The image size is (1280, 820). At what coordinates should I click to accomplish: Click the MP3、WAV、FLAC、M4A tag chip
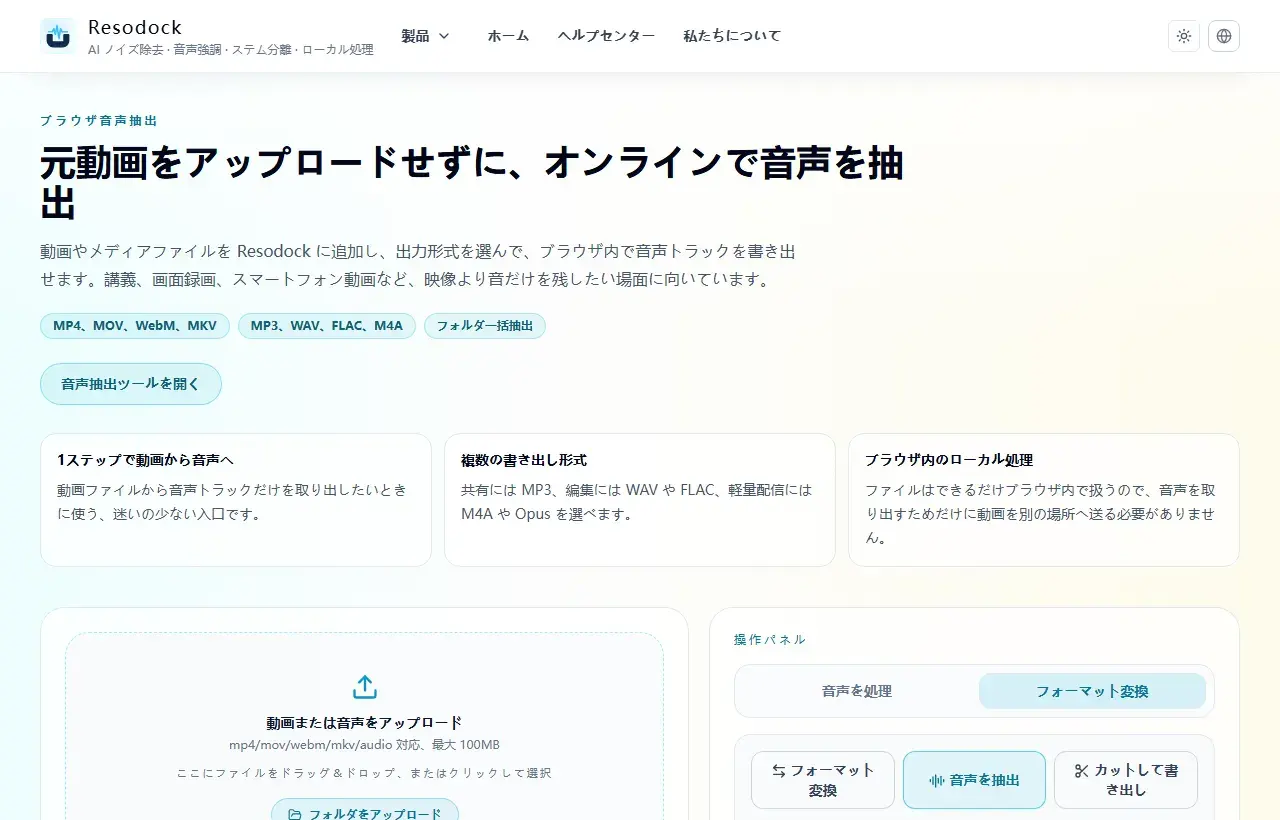coord(327,326)
